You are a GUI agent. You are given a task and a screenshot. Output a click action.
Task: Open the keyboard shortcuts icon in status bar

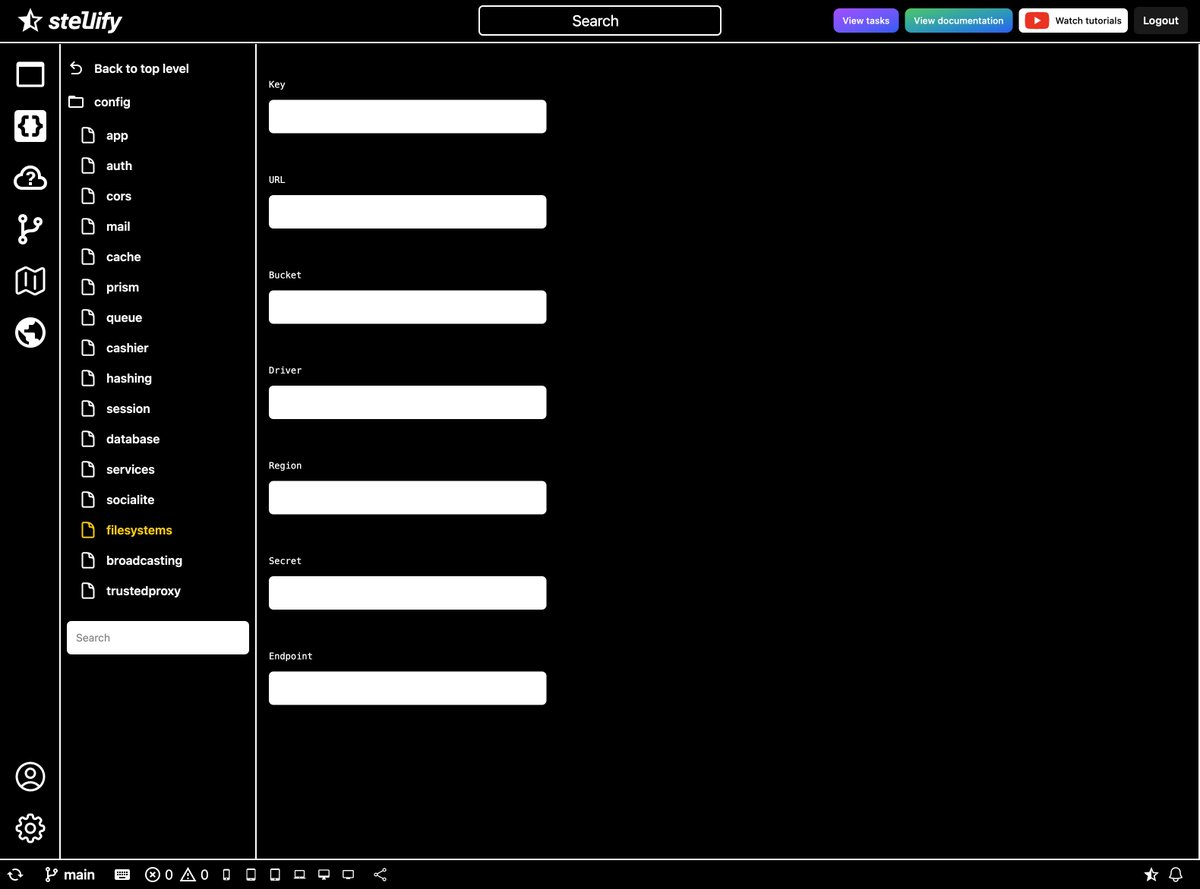pos(122,874)
